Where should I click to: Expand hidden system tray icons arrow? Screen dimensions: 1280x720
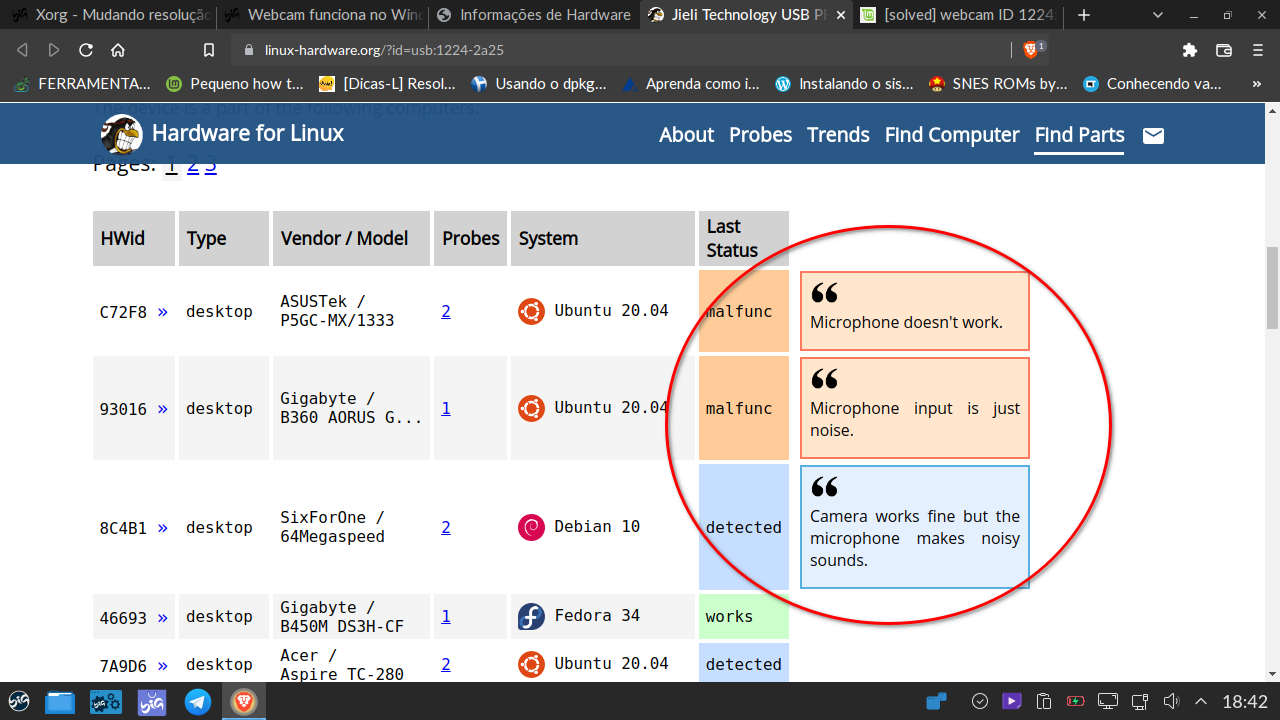click(1201, 701)
